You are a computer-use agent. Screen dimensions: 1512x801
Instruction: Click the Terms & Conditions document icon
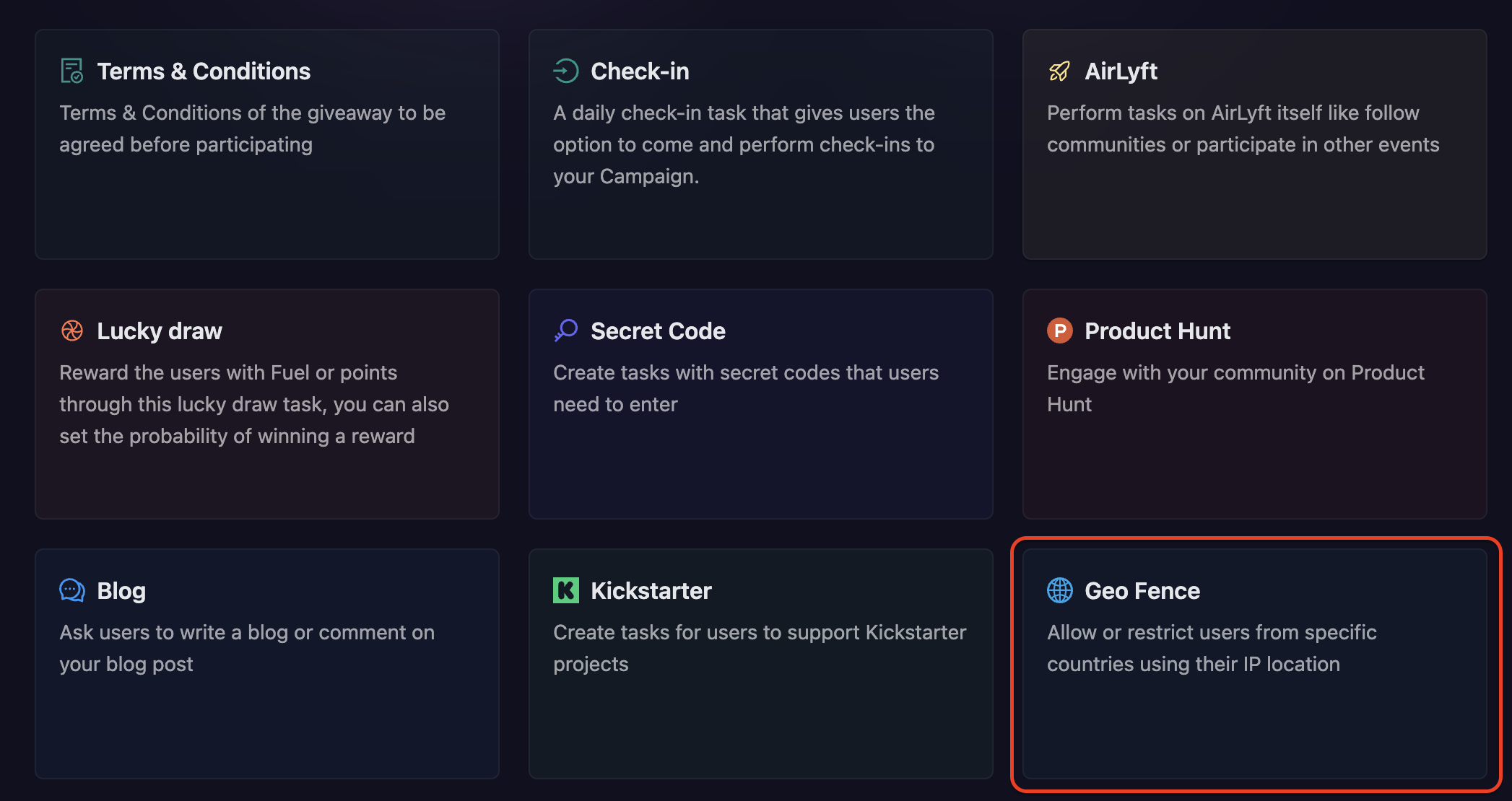click(x=71, y=71)
